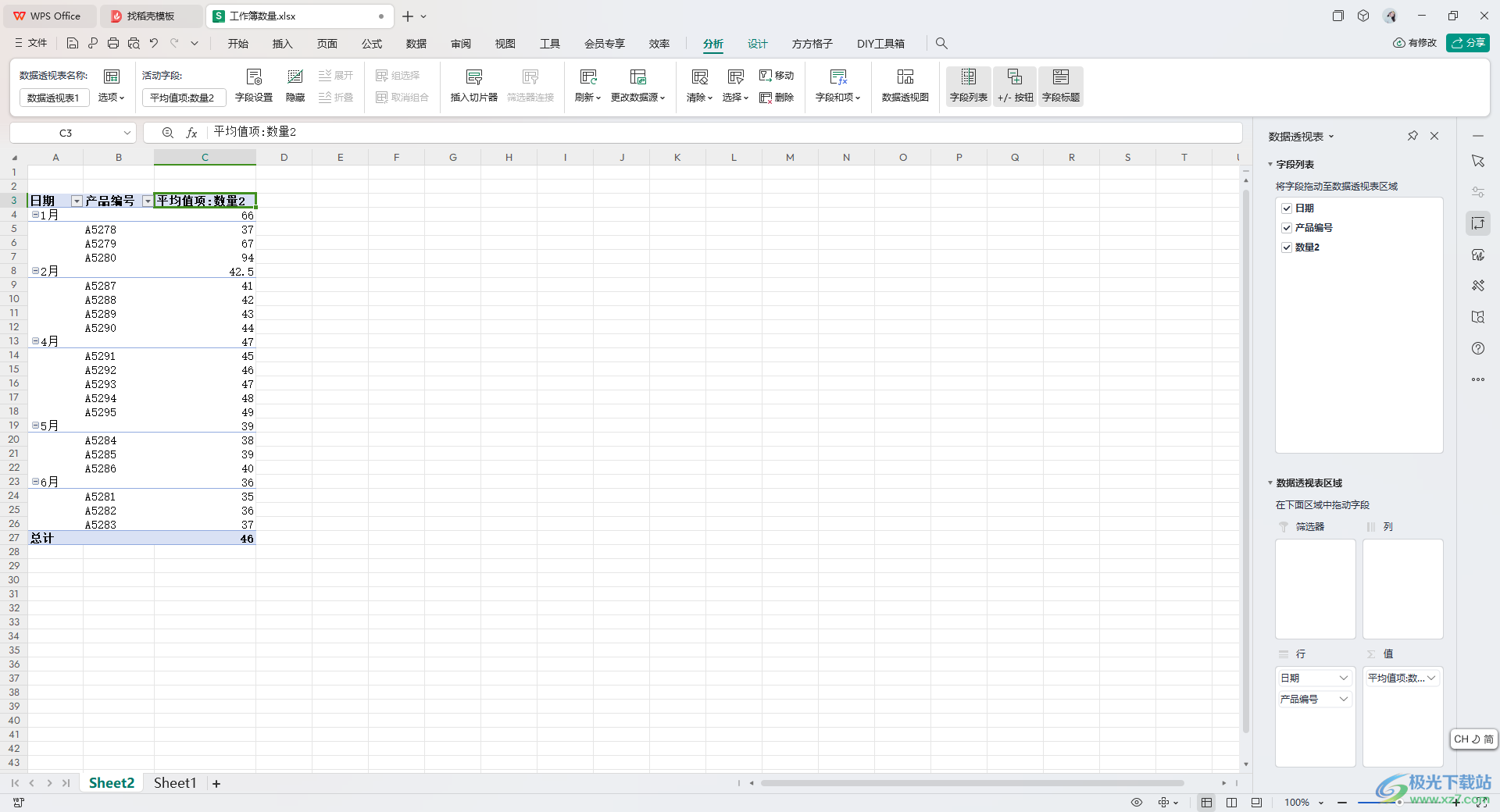
Task: Switch to Sheet1 tab
Action: 175,783
